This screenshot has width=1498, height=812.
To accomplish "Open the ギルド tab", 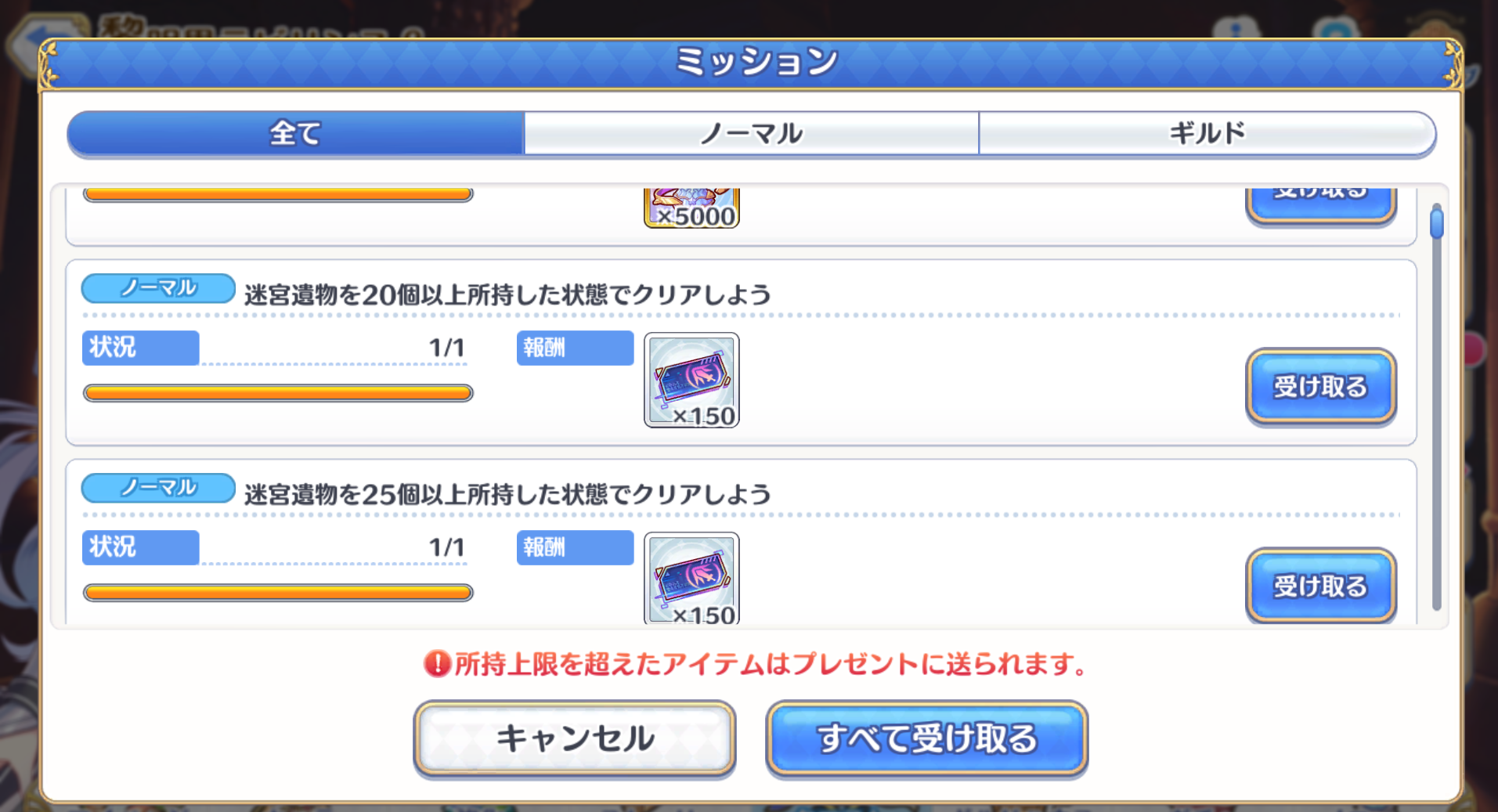I will pyautogui.click(x=1207, y=133).
